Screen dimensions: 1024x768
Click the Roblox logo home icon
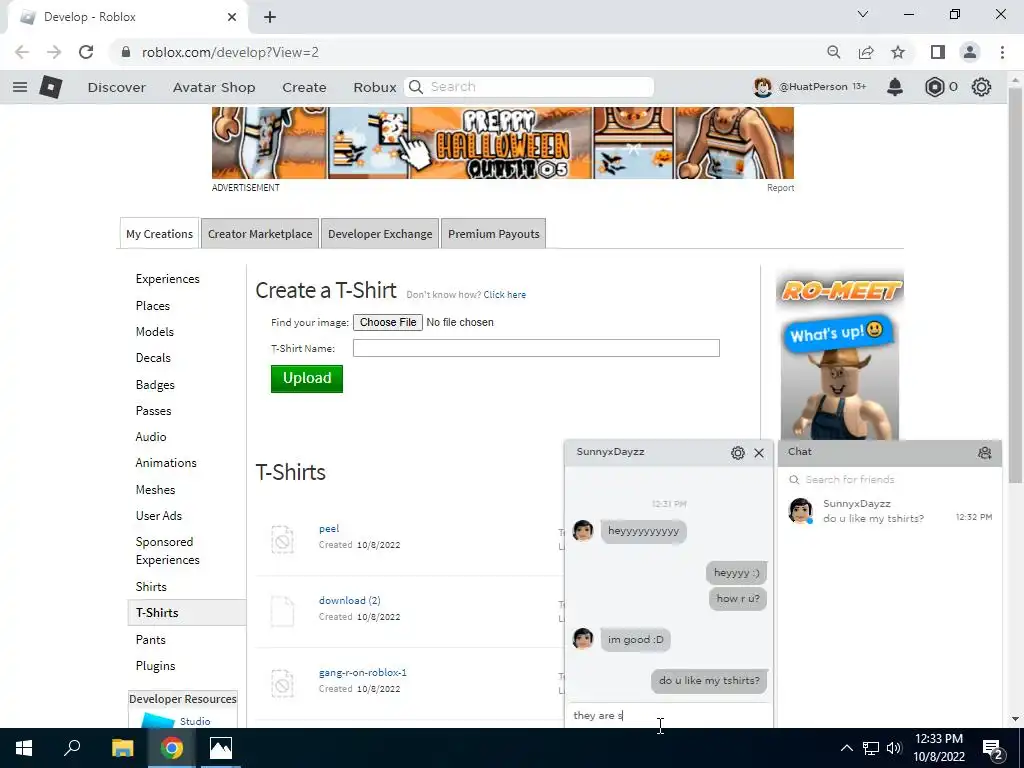coord(51,87)
